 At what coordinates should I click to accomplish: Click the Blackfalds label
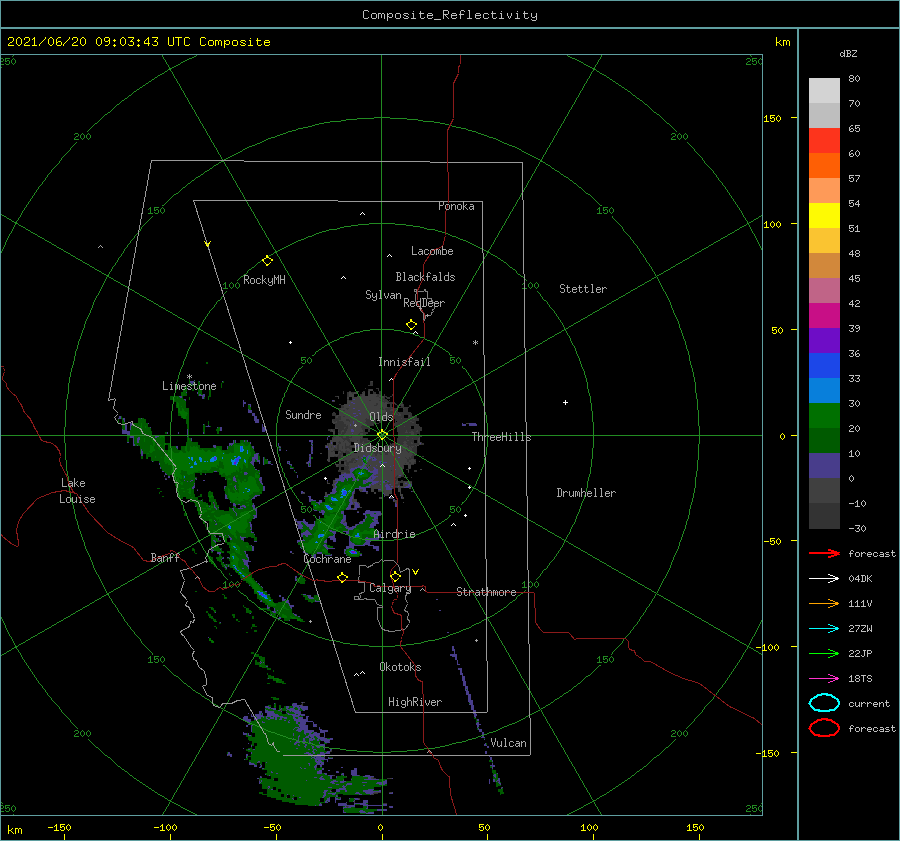[x=425, y=277]
